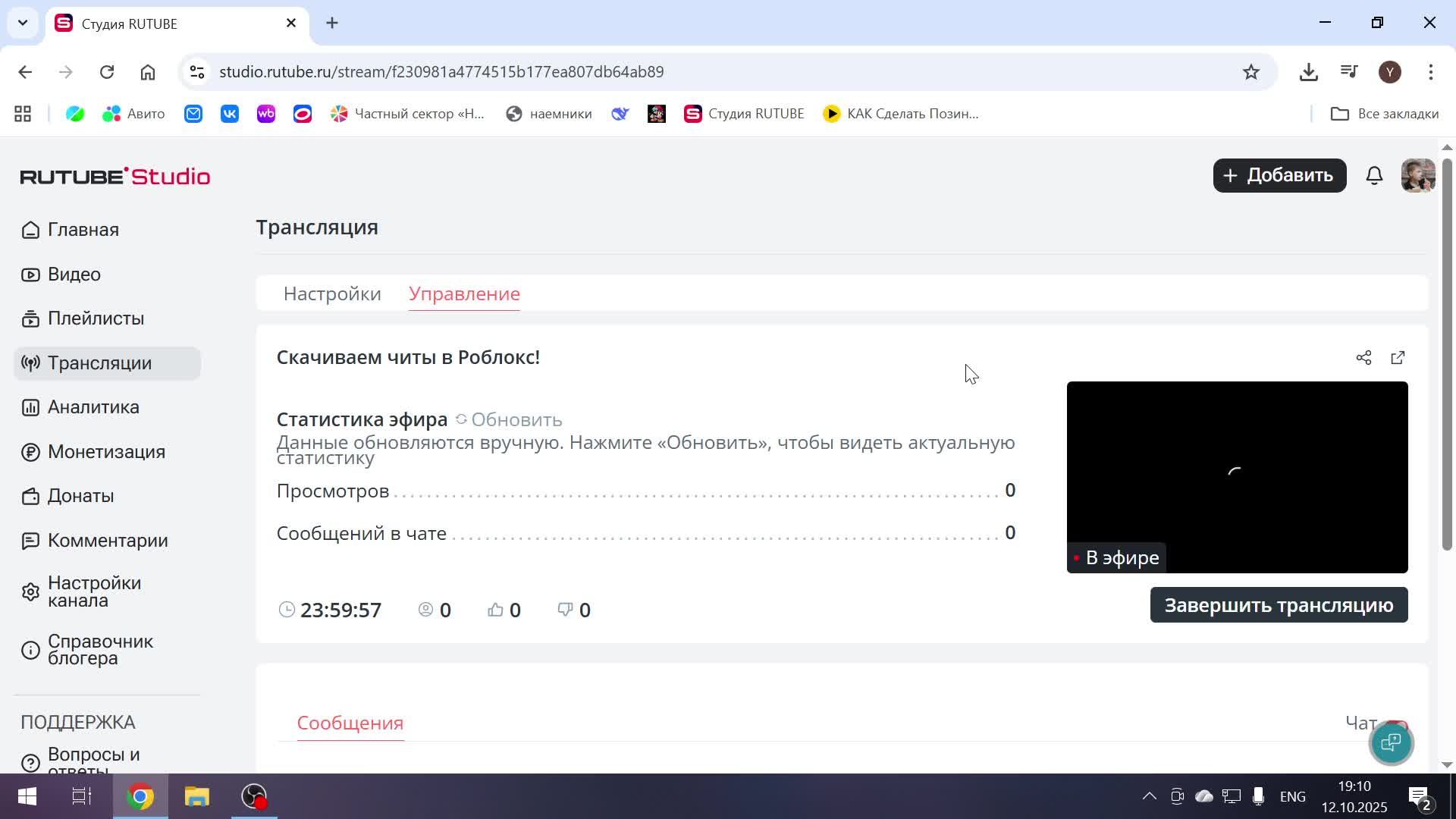Screen dimensions: 1456x819
Task: Click Завершить трансляцию button
Action: coord(1279,605)
